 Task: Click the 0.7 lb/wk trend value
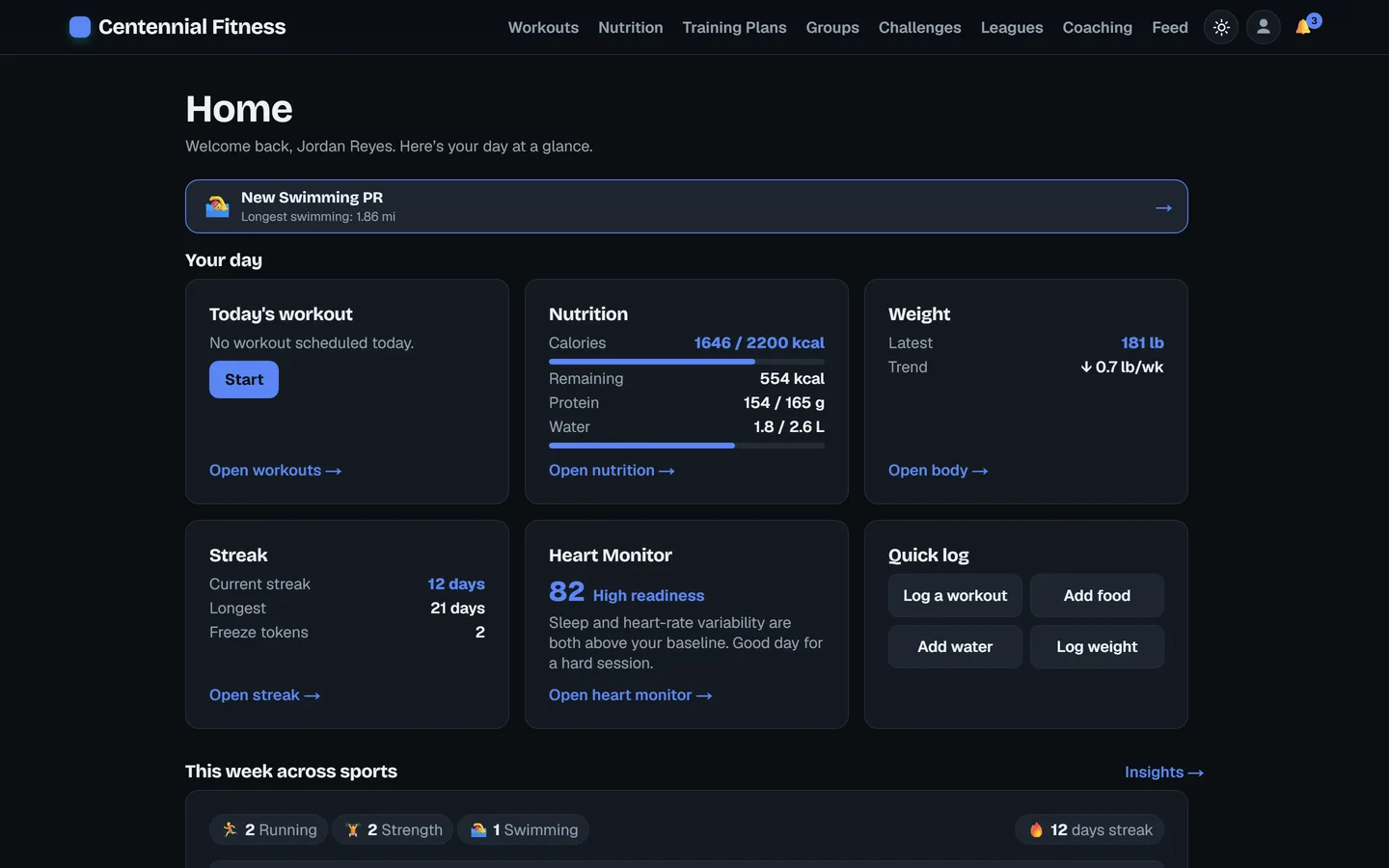click(1130, 367)
